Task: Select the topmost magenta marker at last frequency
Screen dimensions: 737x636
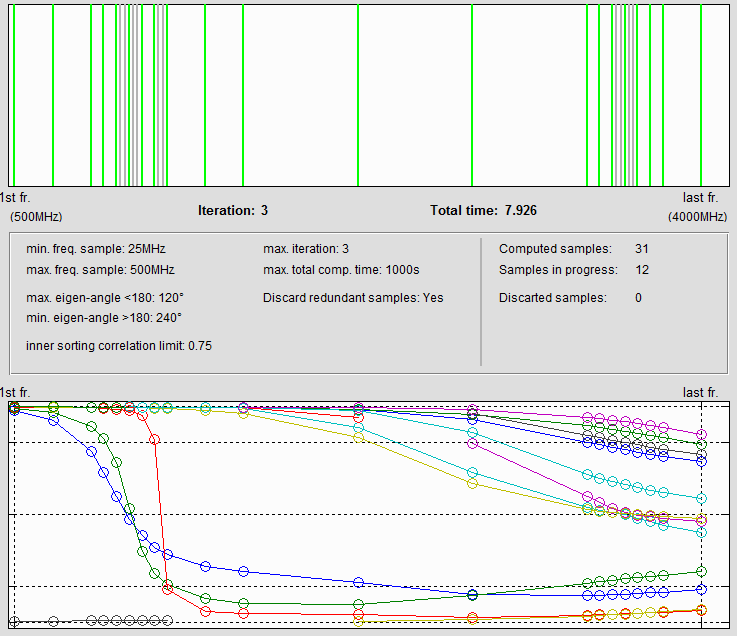Action: (702, 434)
